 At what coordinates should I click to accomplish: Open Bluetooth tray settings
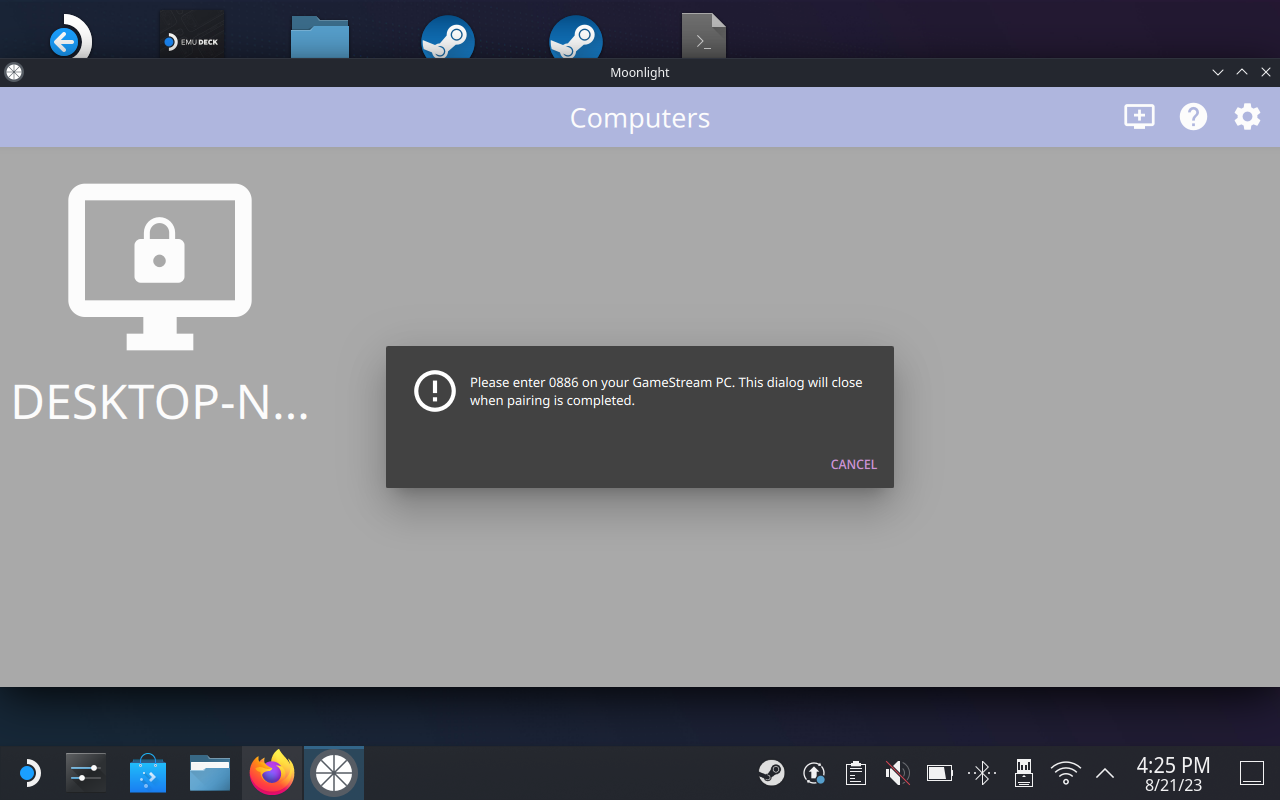click(x=981, y=773)
